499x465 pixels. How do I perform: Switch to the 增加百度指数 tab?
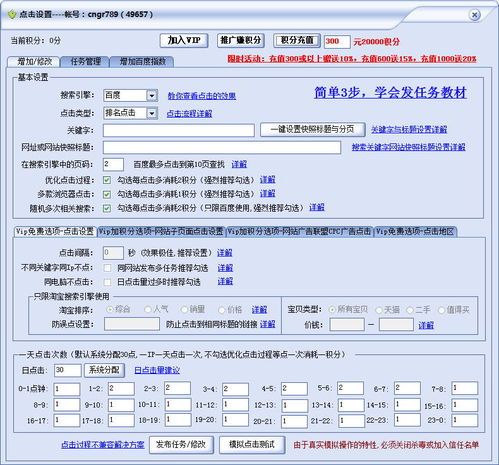pos(143,62)
